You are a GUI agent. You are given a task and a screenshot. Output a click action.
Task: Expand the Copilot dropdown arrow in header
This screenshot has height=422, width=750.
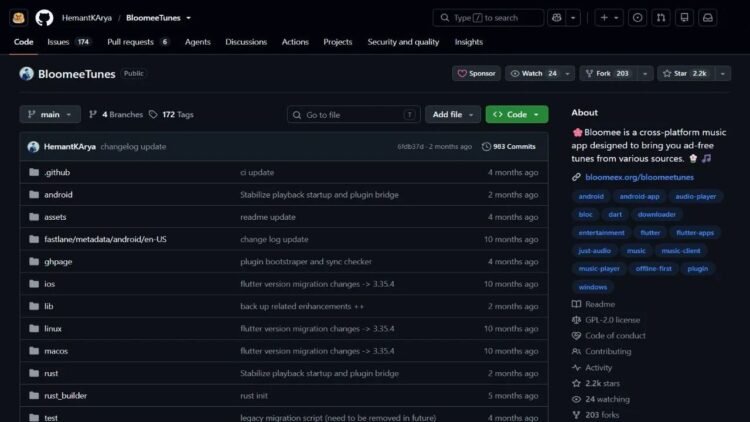pos(573,18)
